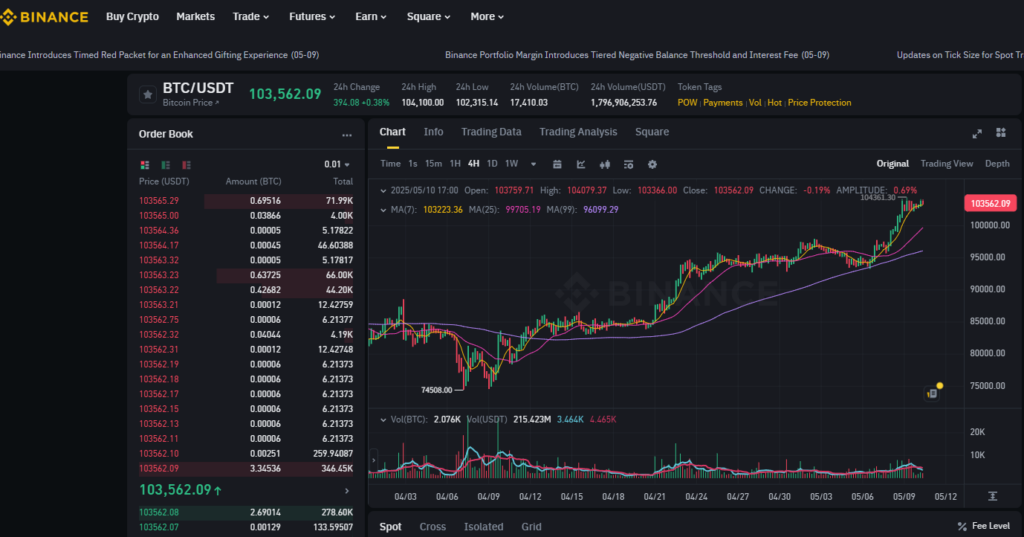Open chart settings gear icon
The image size is (1024, 537).
pos(652,165)
